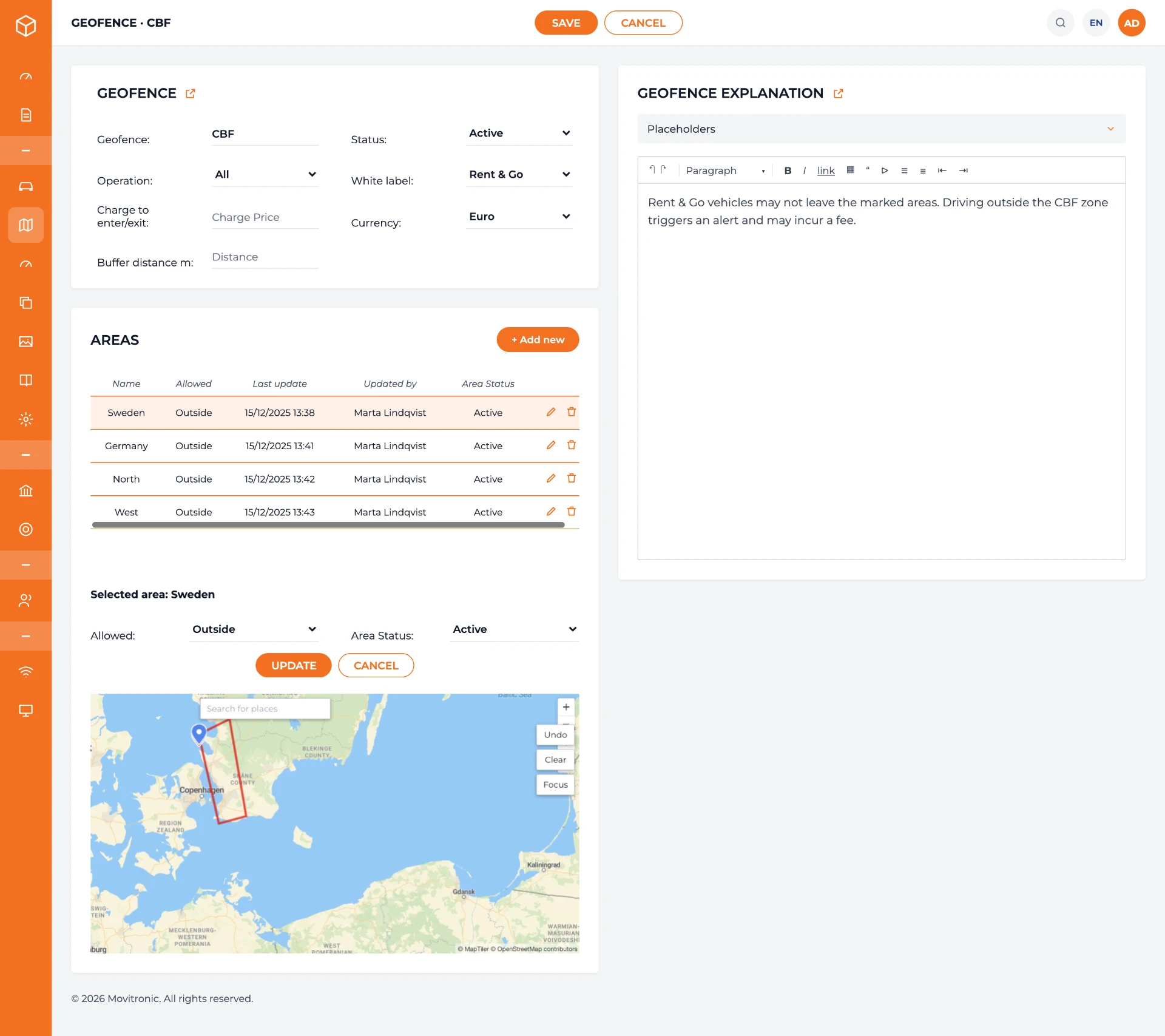Edit the Sweden area row pencil
Image resolution: width=1165 pixels, height=1036 pixels.
[551, 412]
